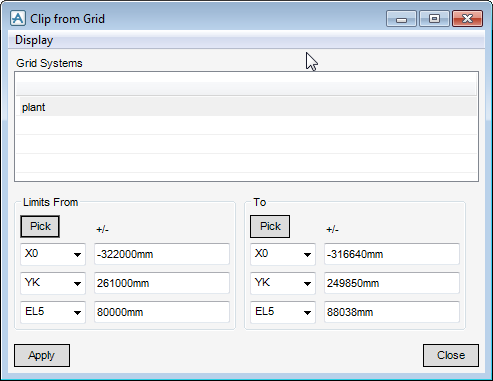Image resolution: width=493 pixels, height=381 pixels.
Task: Click Pick button in the To group
Action: point(270,226)
